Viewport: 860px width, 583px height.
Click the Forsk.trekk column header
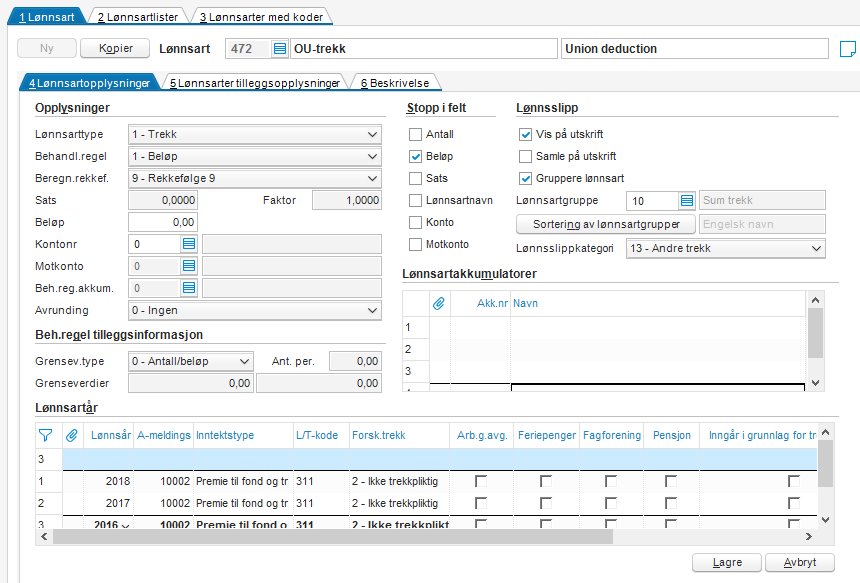tap(399, 435)
